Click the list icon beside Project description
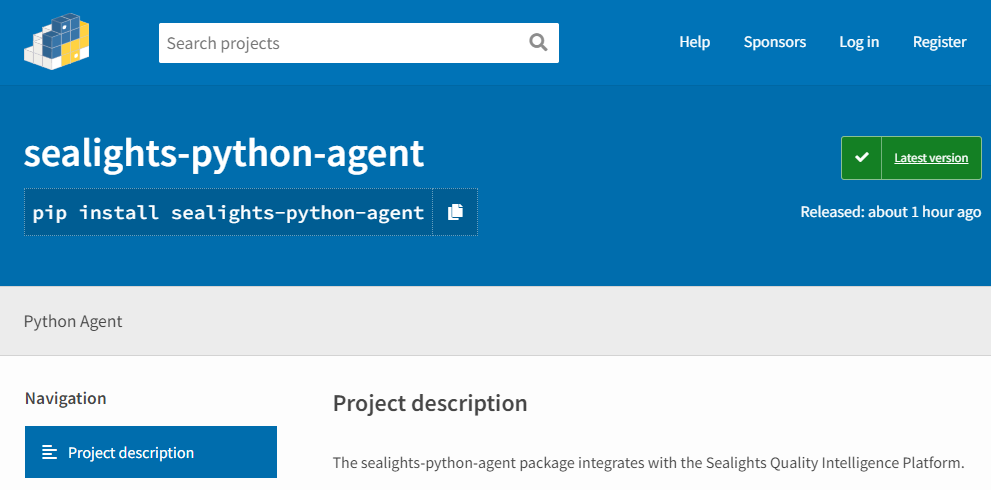Viewport: 991px width, 490px height. [49, 452]
